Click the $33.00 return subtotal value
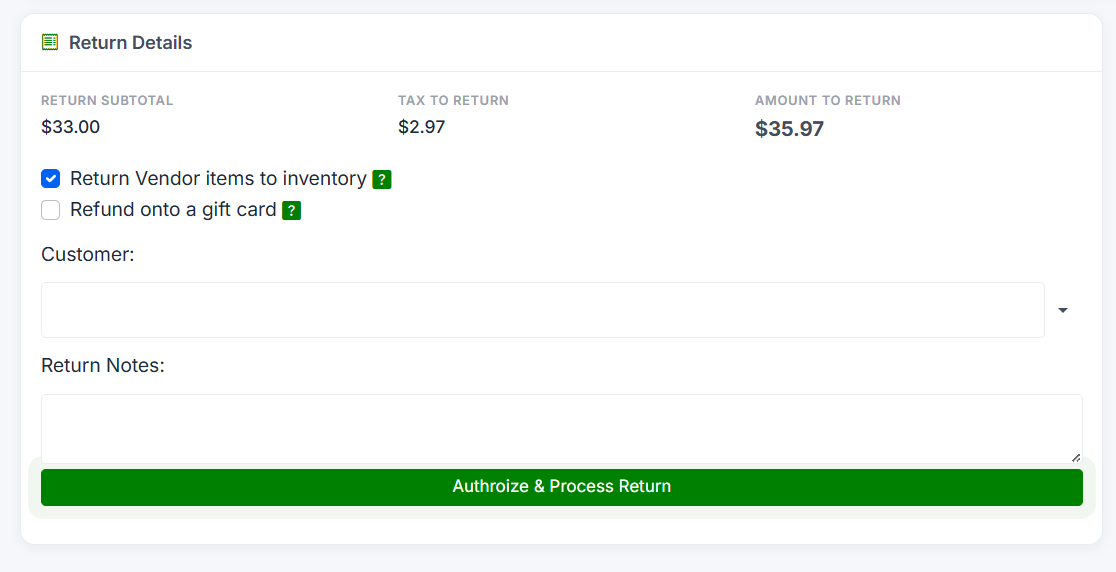The image size is (1116, 572). click(x=70, y=127)
